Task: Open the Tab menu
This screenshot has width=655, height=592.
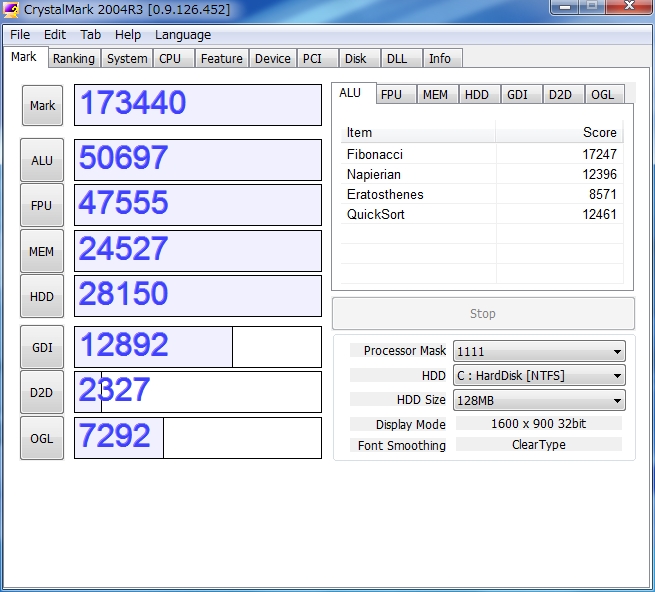Action: click(x=91, y=35)
